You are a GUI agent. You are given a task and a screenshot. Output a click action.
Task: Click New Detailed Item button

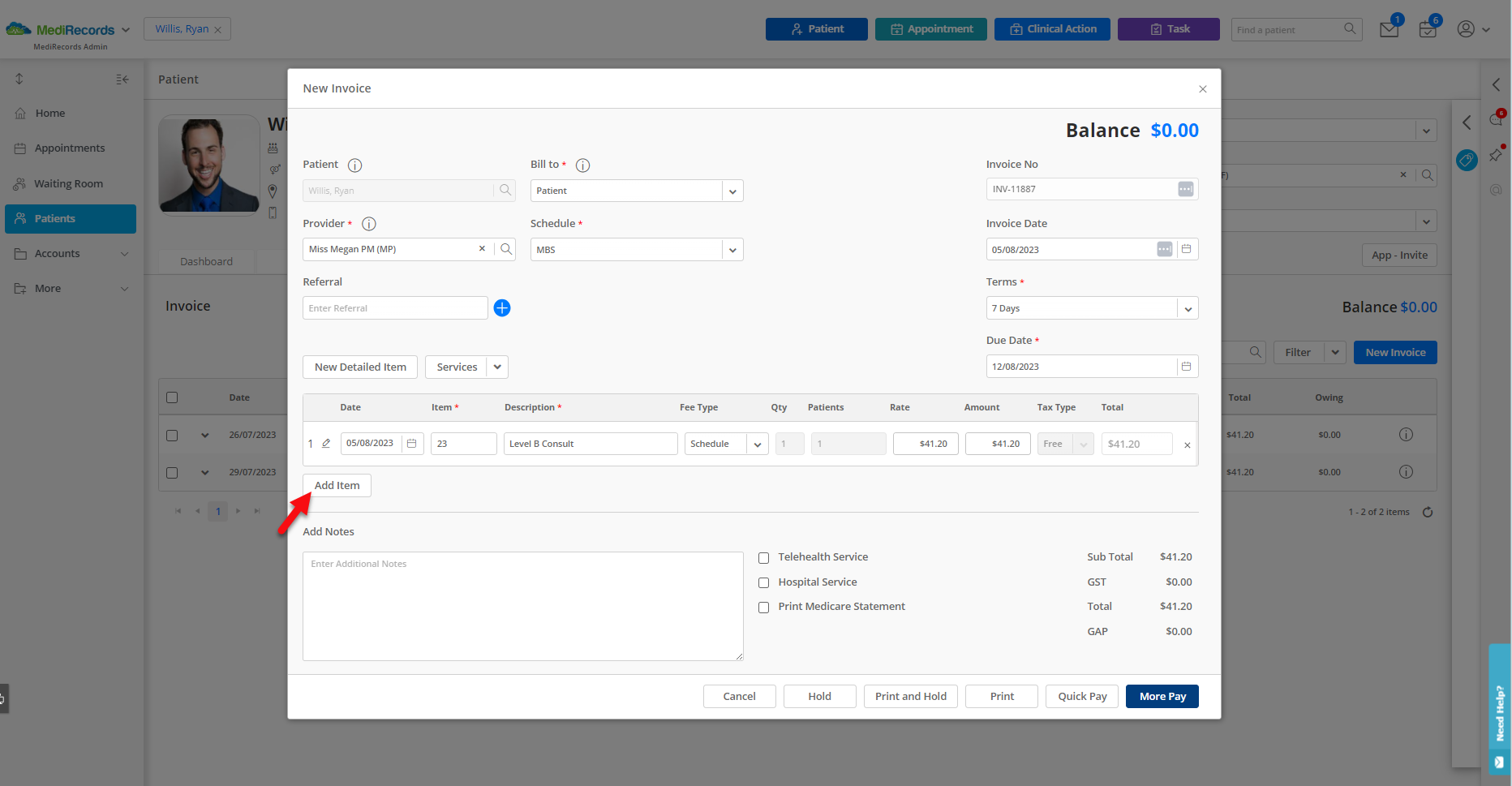click(x=360, y=367)
